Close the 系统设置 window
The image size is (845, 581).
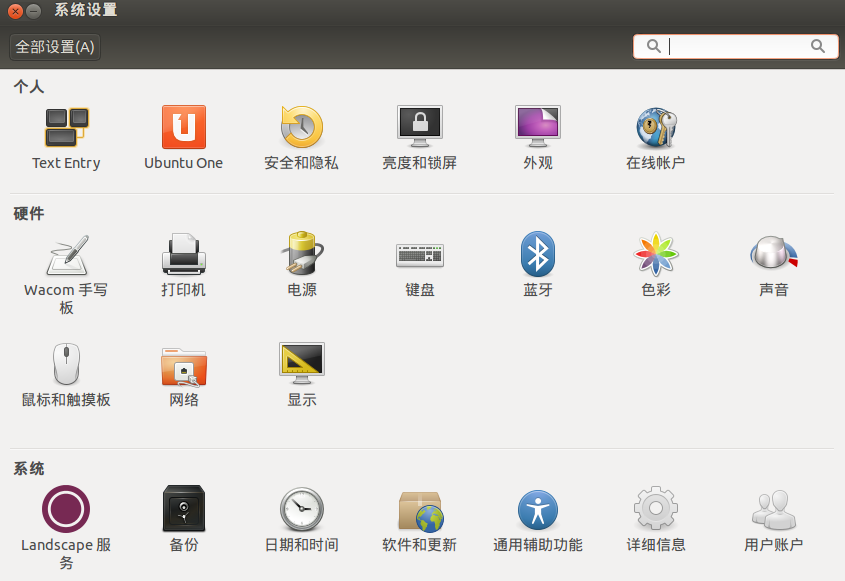pos(16,11)
